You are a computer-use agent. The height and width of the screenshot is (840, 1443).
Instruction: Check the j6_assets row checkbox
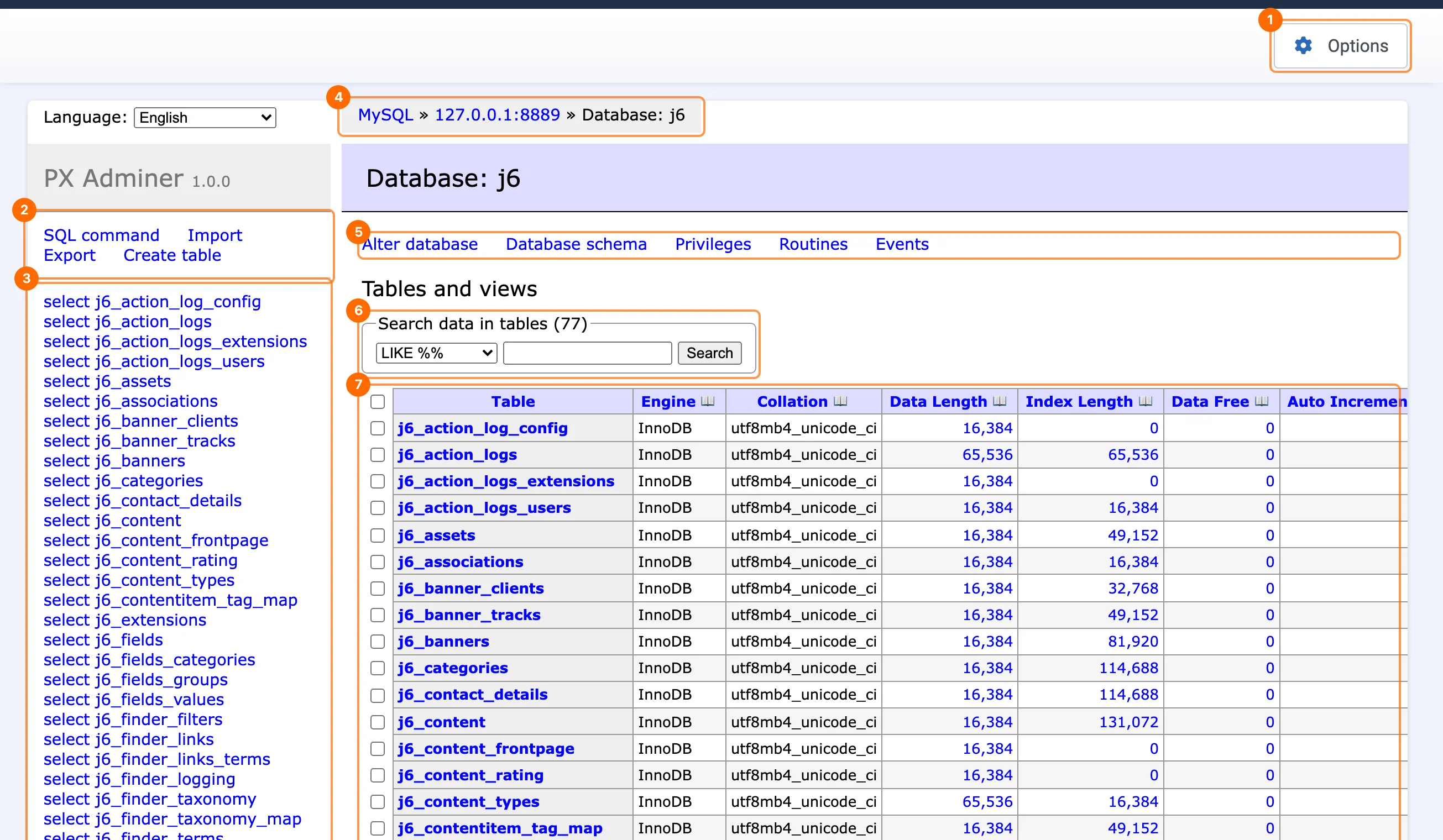click(378, 535)
